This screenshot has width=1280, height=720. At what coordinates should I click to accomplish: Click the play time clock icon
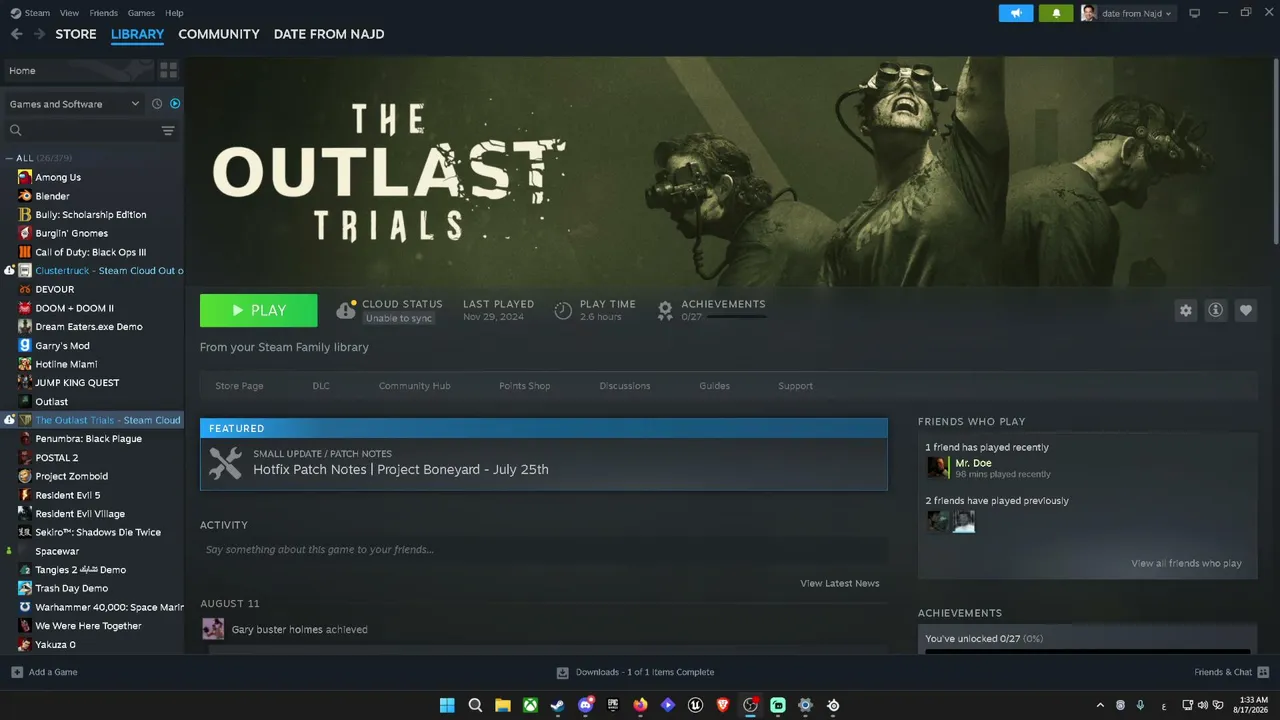click(x=563, y=311)
